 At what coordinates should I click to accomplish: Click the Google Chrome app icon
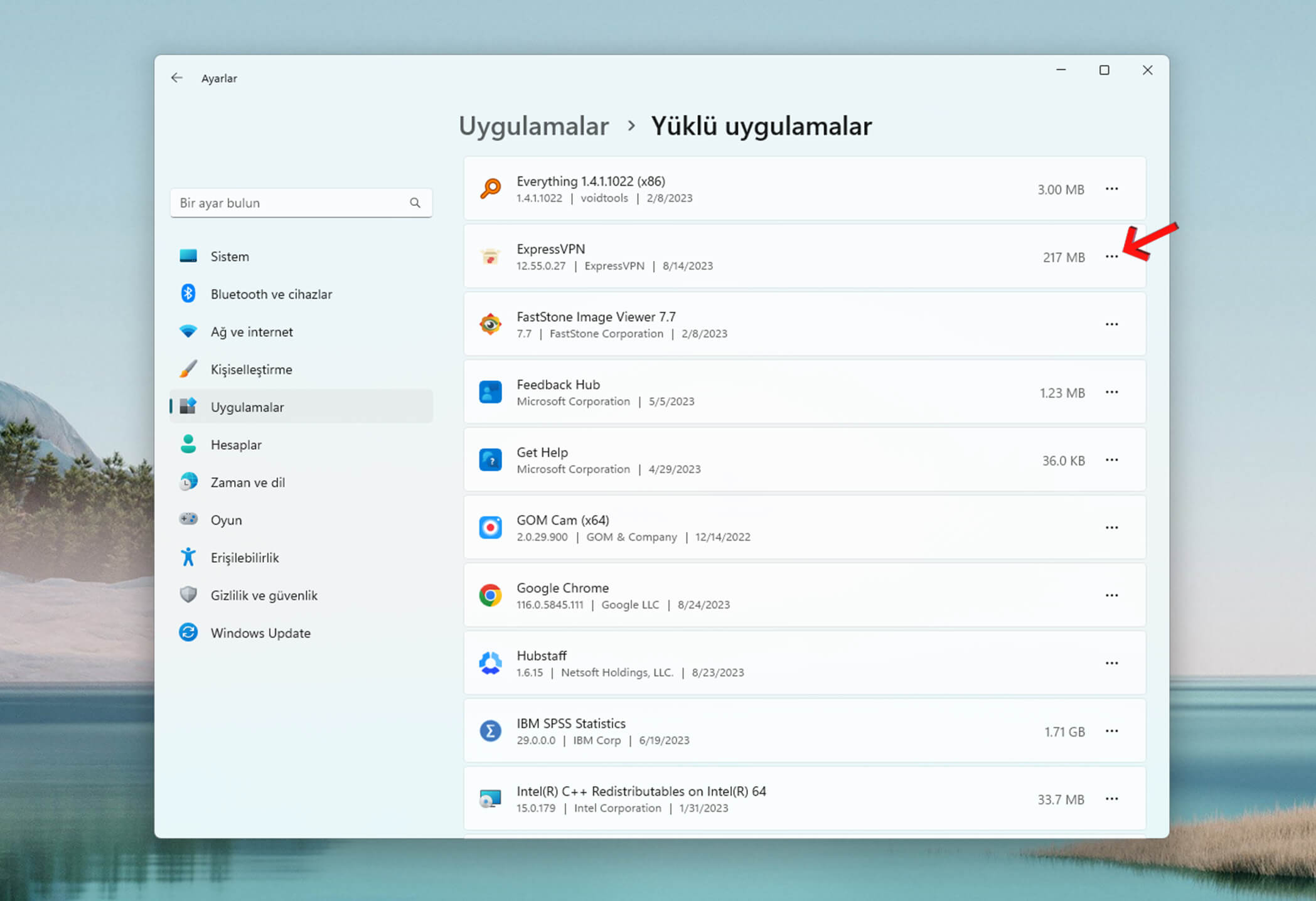pos(490,595)
